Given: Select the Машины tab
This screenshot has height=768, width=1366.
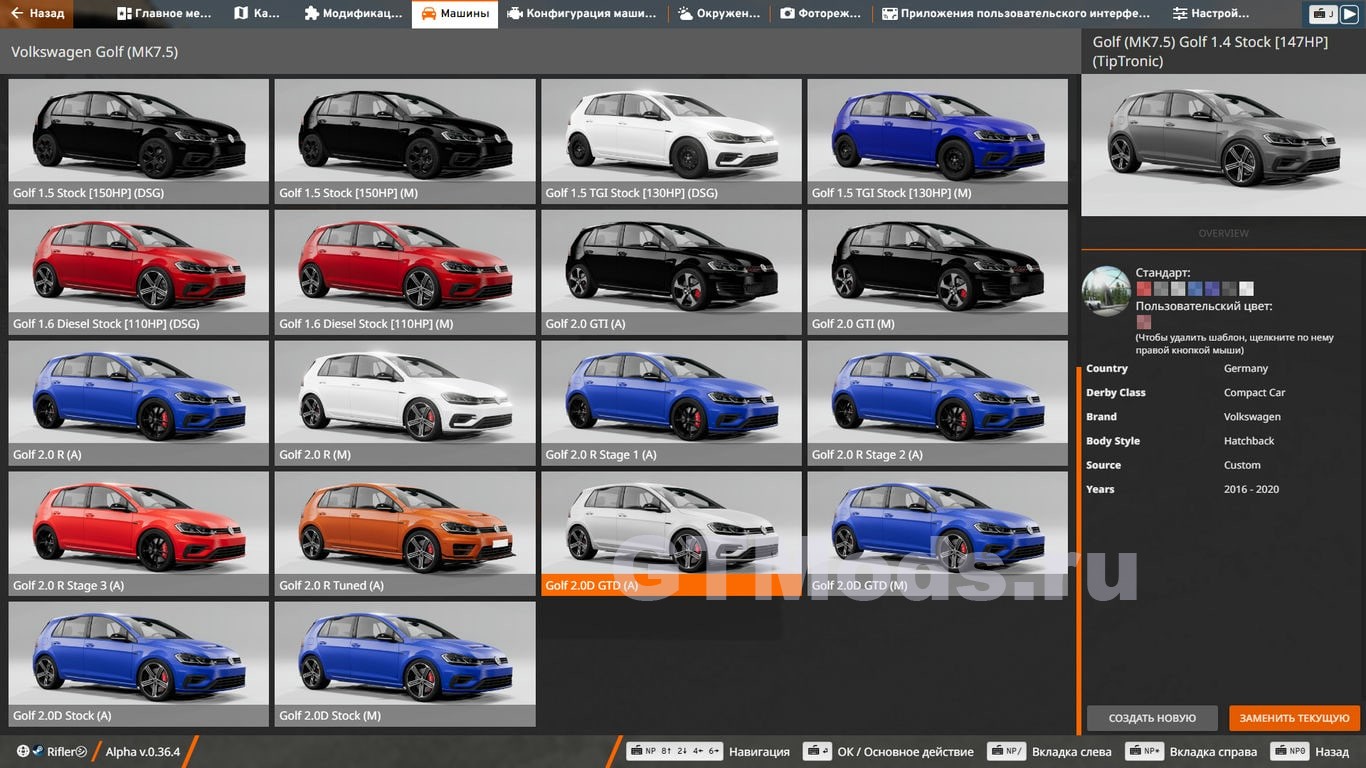Looking at the screenshot, I should point(455,14).
